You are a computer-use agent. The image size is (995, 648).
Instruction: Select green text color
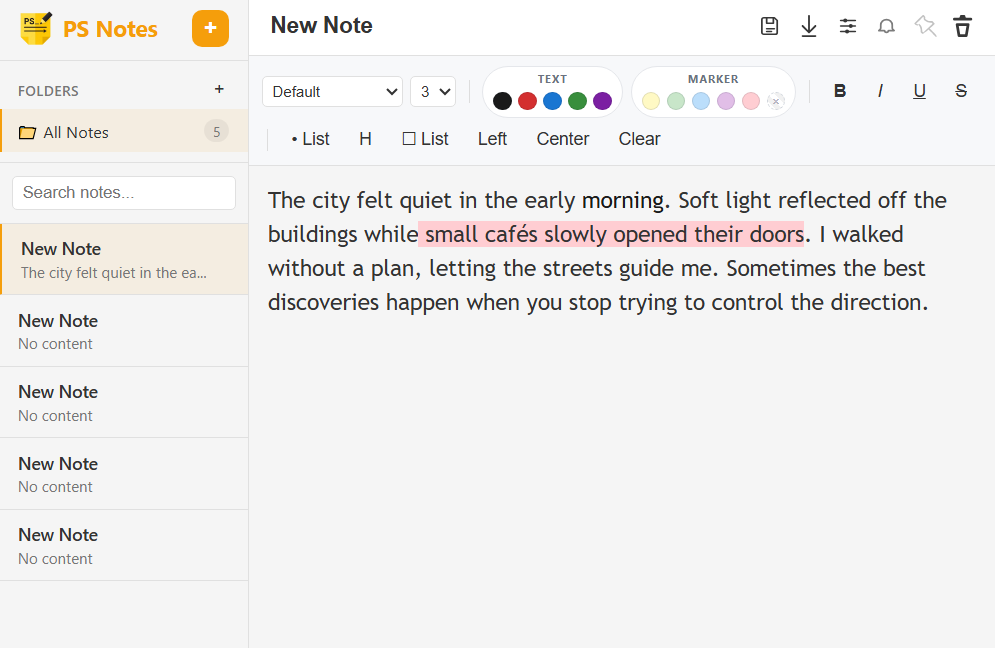pos(577,101)
